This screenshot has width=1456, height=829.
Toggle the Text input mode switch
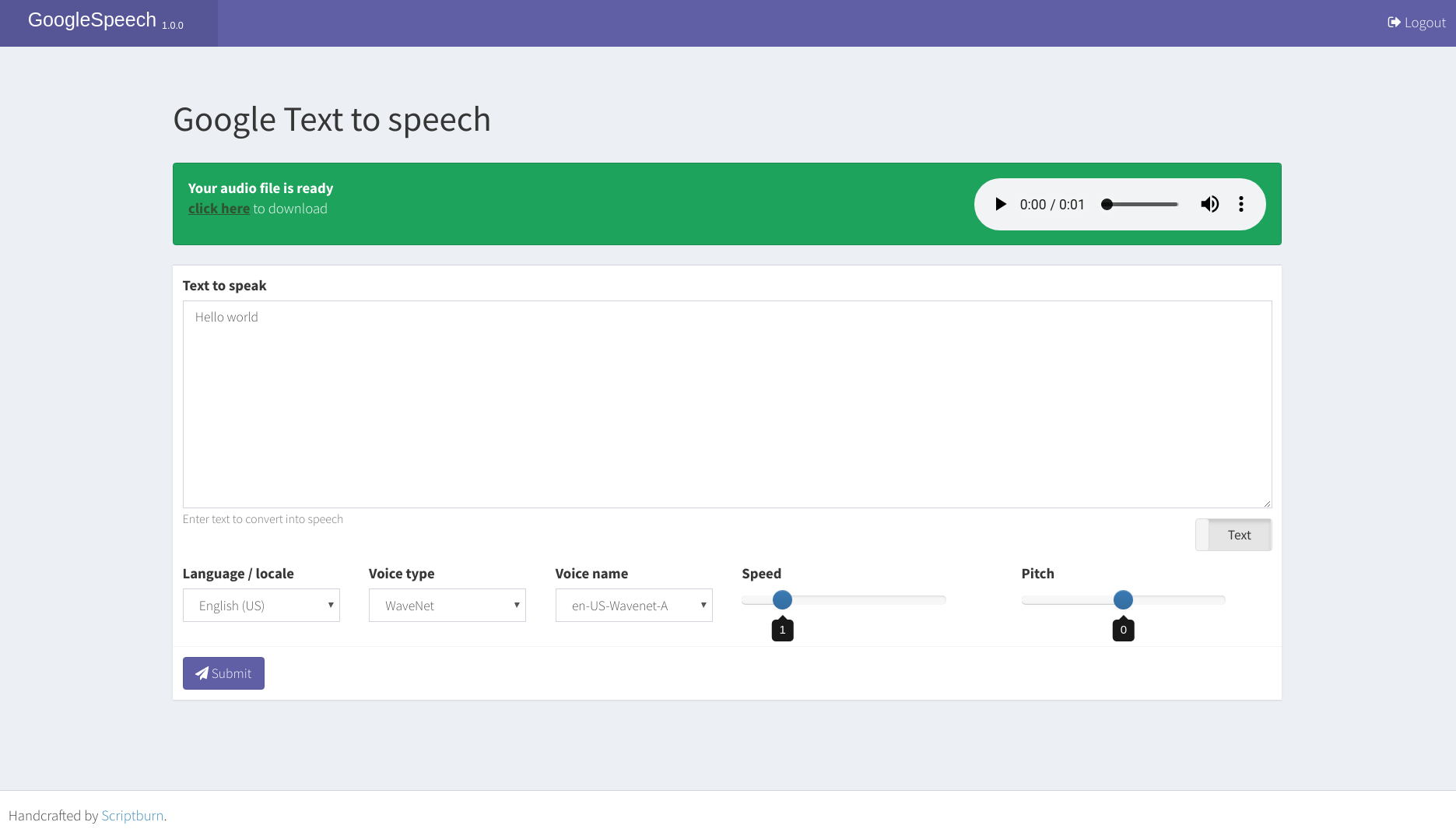pyautogui.click(x=1233, y=535)
